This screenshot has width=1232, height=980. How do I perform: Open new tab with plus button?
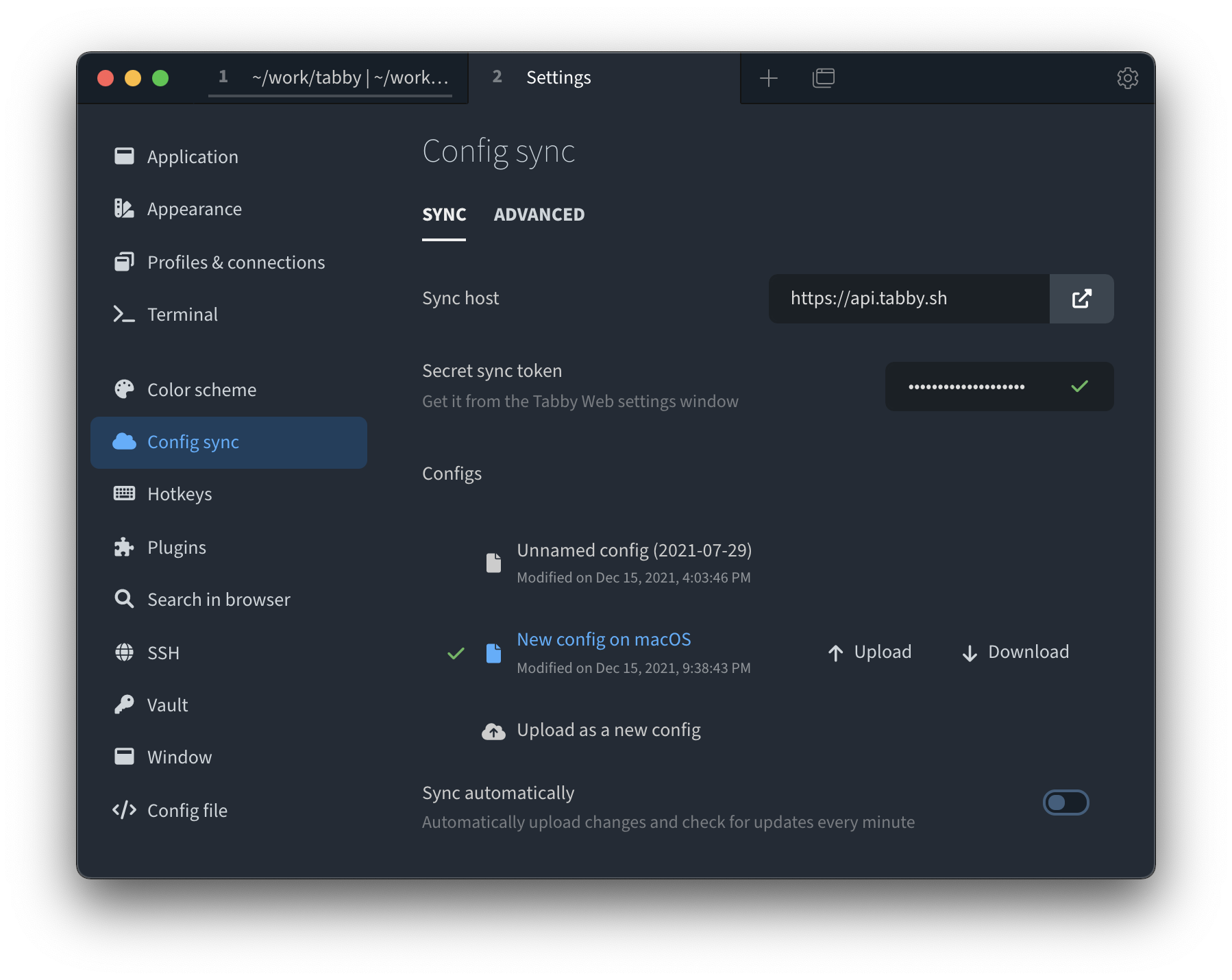pos(769,78)
